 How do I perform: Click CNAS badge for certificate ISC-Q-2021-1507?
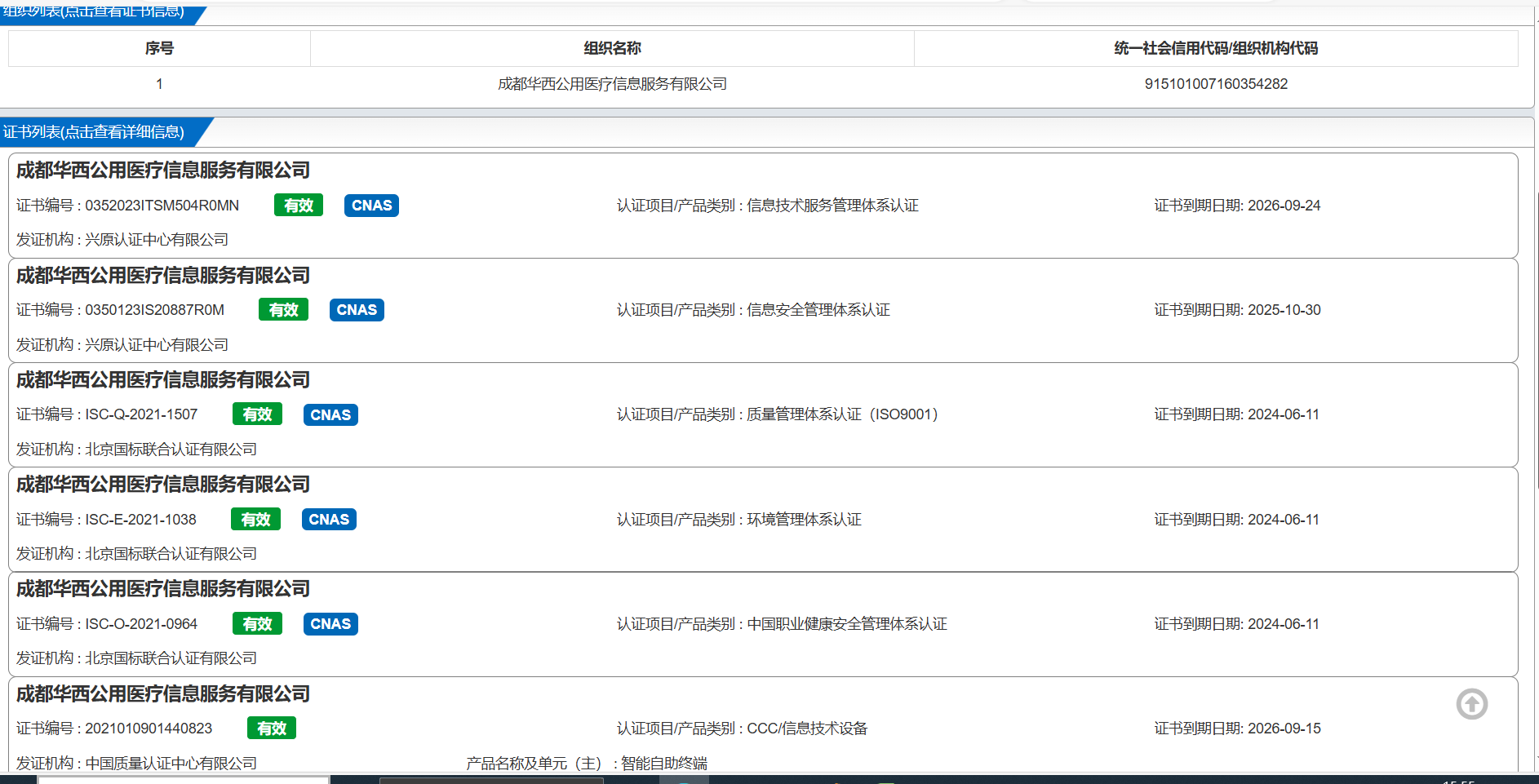pos(330,414)
